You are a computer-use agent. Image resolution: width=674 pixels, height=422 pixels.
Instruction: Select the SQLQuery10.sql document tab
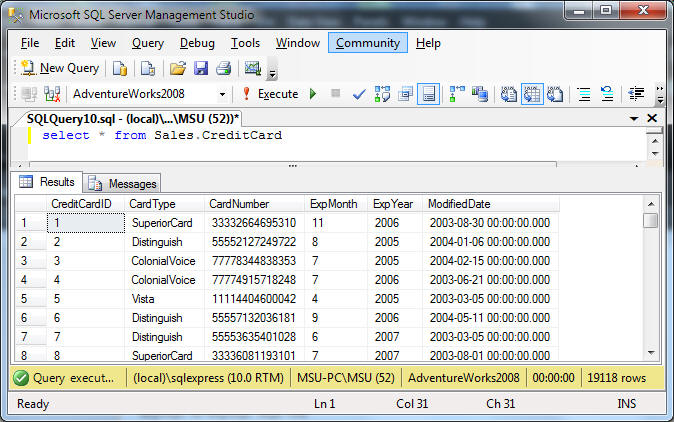coord(133,119)
